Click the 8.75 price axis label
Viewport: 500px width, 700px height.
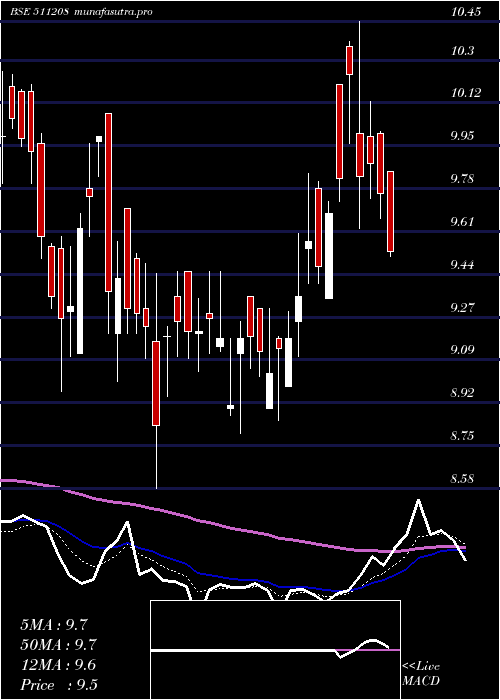coord(463,436)
